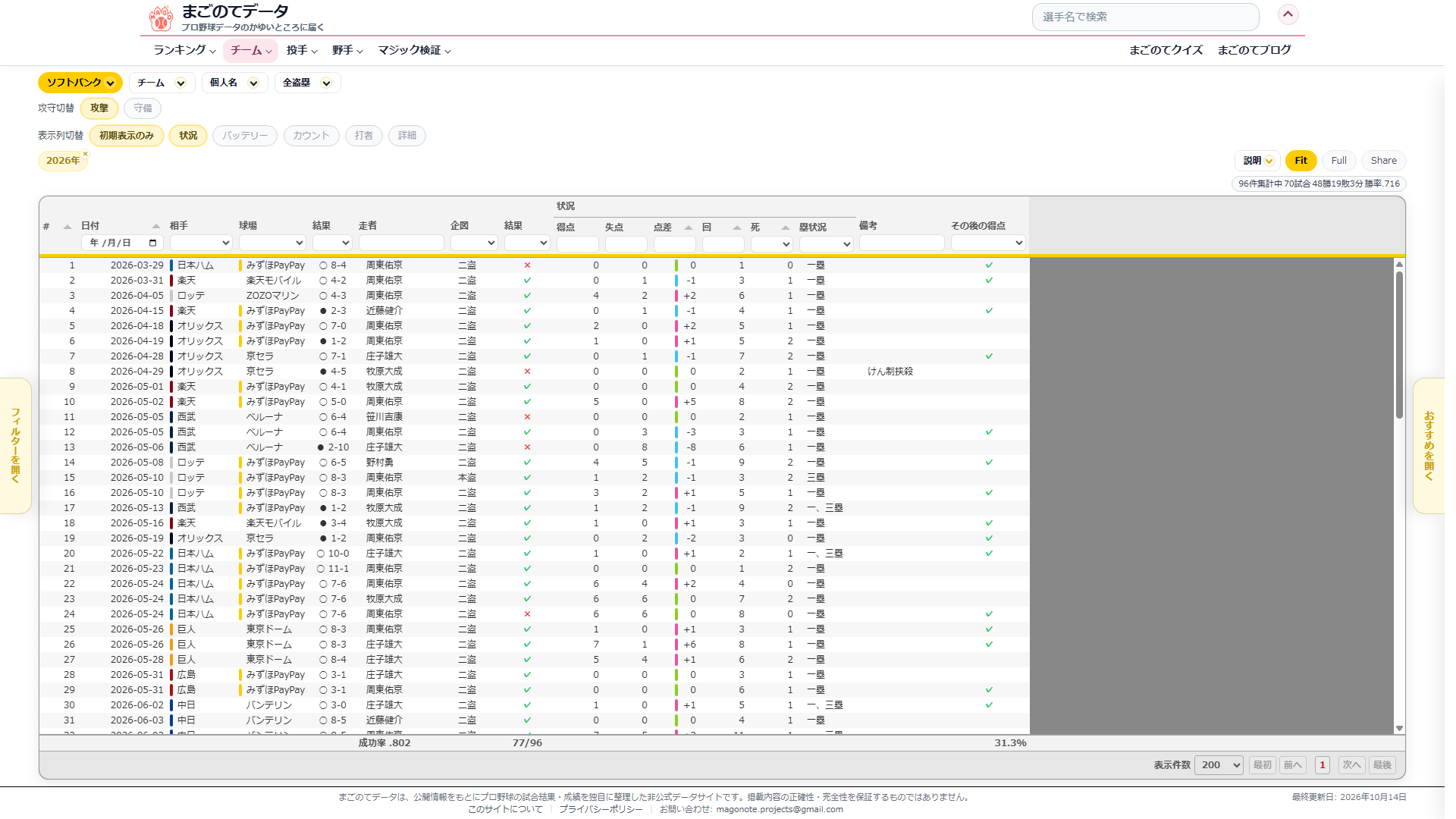1456x819 pixels.
Task: Toggle the 攻撃 offense mode
Action: coord(99,108)
